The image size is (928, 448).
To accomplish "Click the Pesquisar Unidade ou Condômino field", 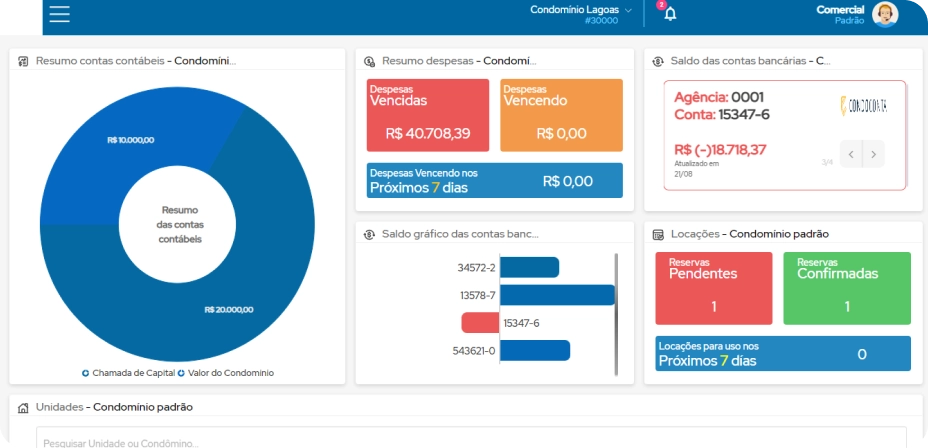I will pyautogui.click(x=470, y=441).
